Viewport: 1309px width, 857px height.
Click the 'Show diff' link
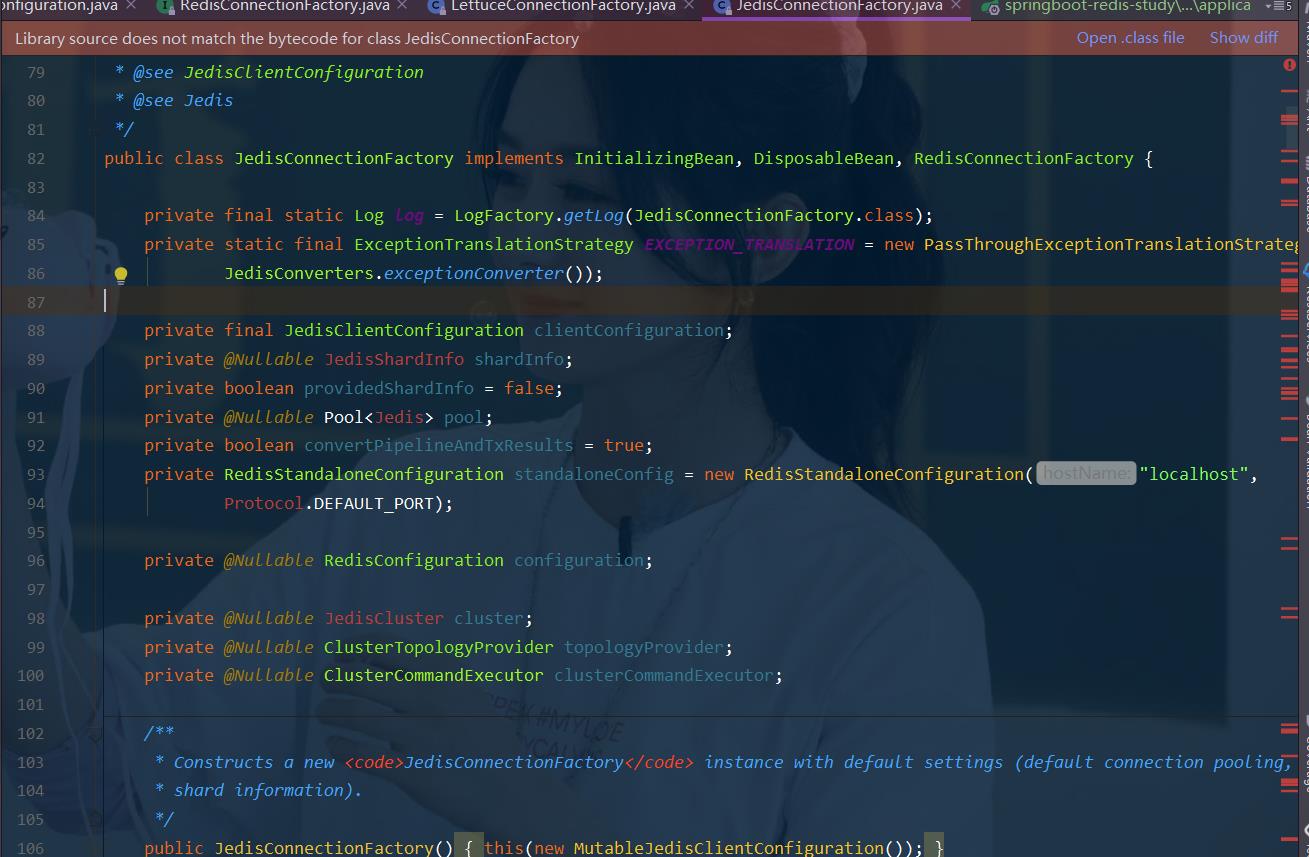[x=1243, y=38]
